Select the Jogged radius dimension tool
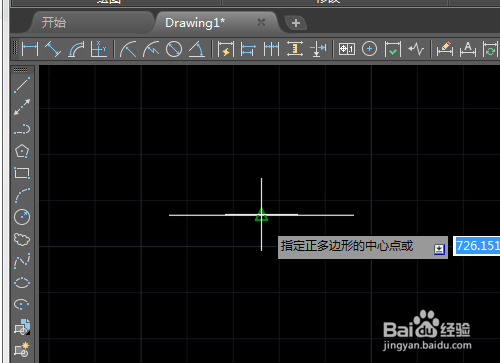 [x=151, y=49]
